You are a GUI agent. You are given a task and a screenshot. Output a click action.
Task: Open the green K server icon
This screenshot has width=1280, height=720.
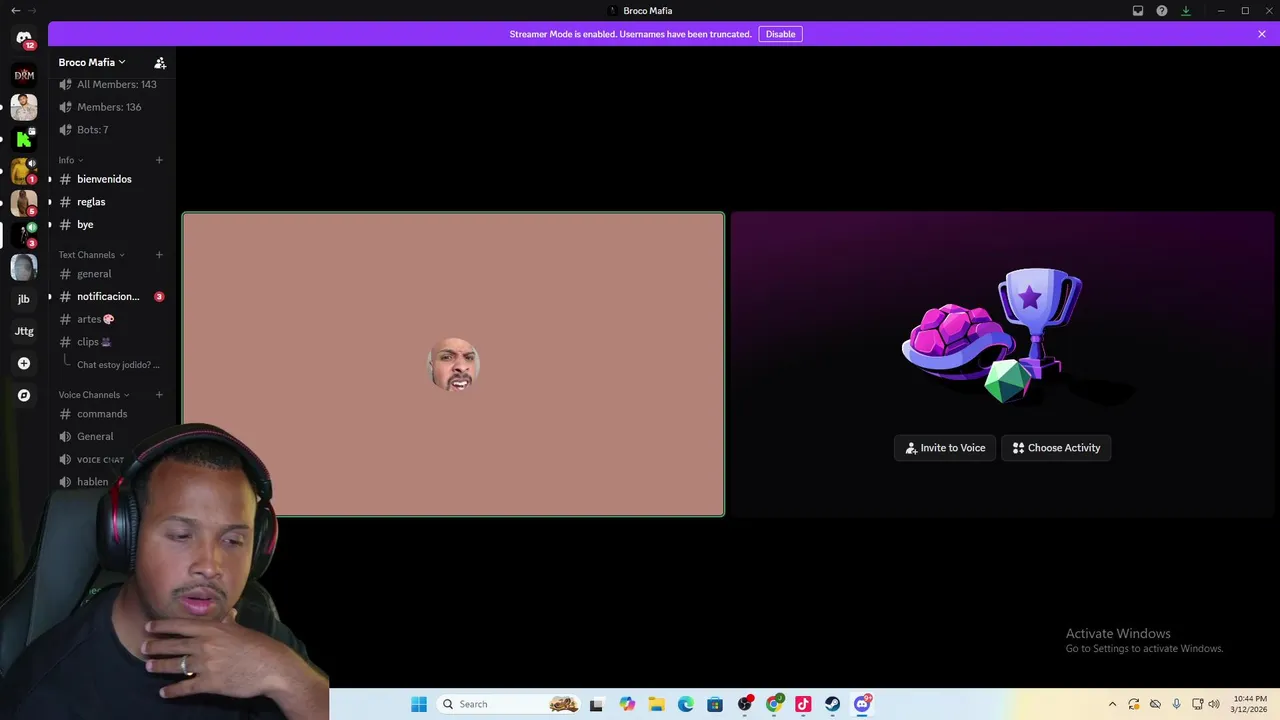pos(24,139)
